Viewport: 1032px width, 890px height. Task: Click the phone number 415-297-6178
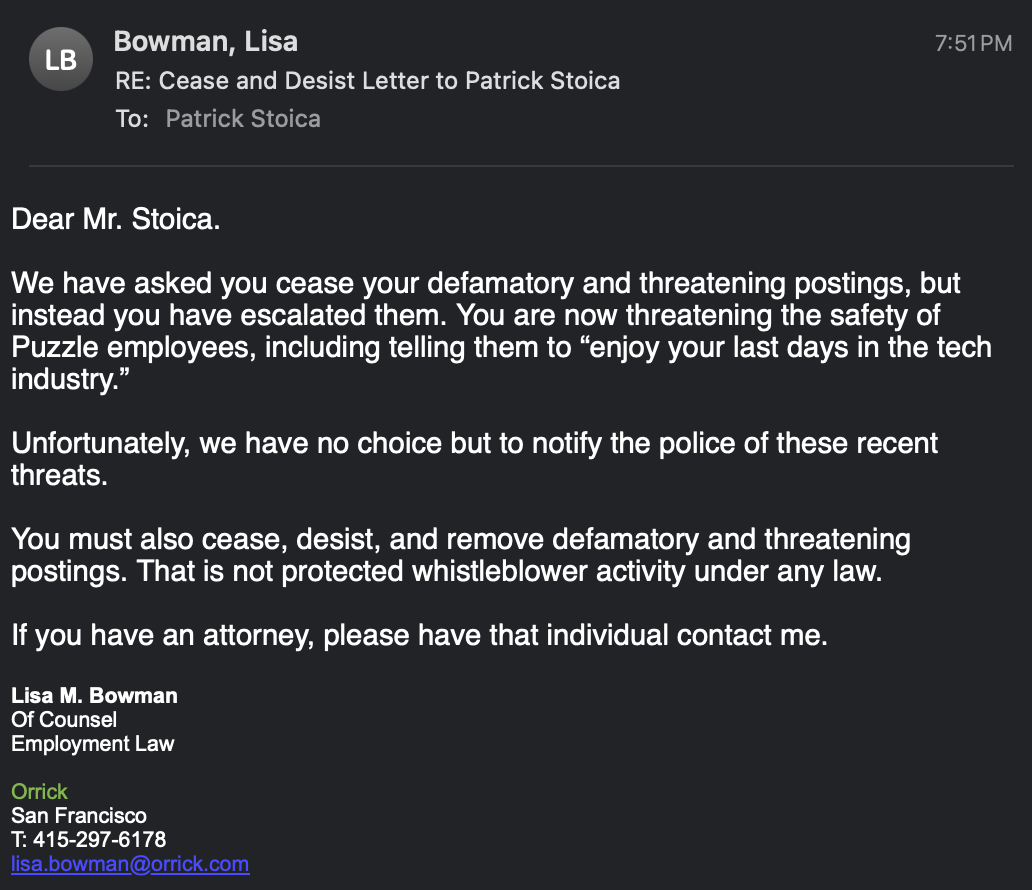click(x=99, y=839)
